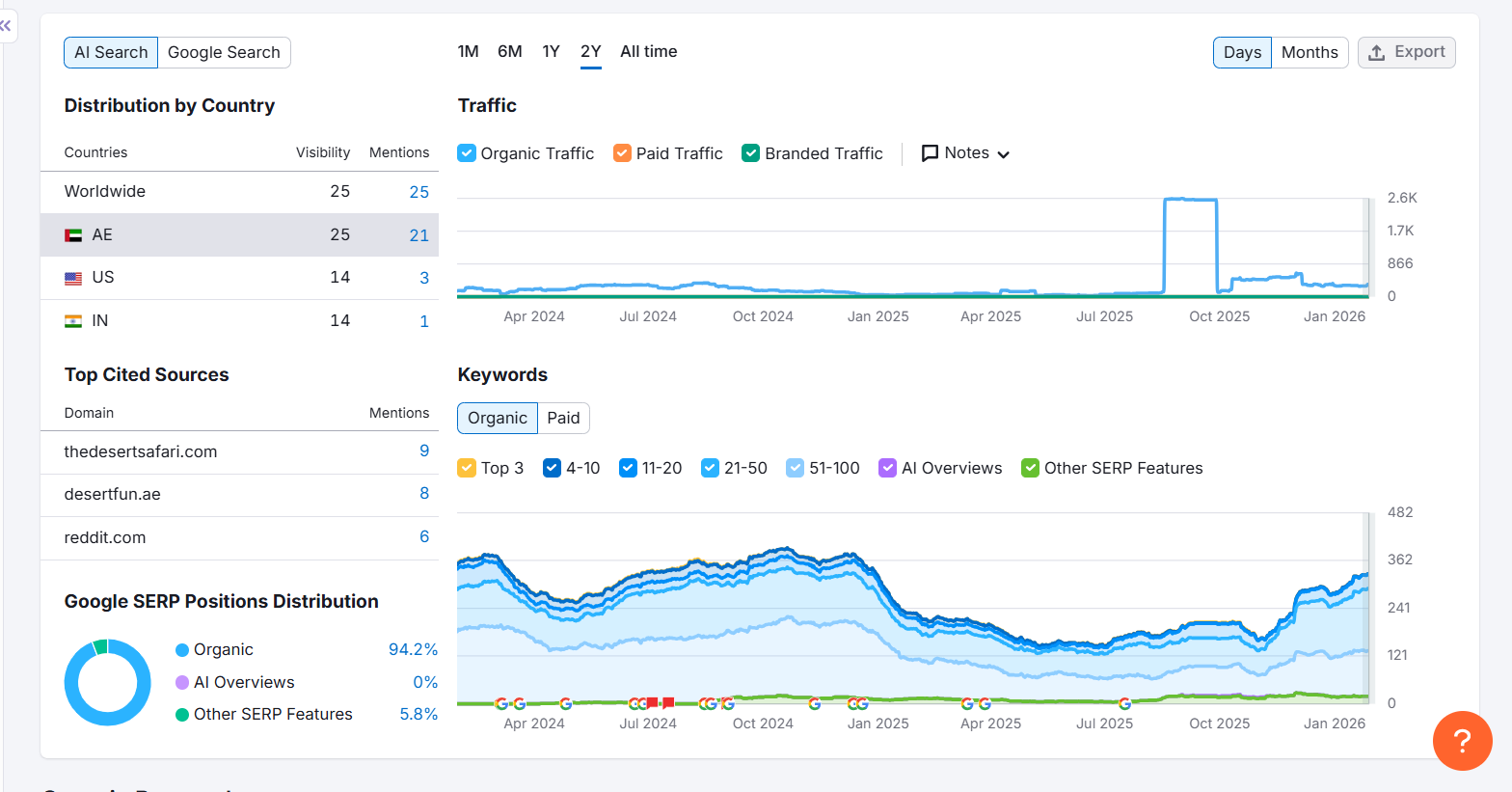
Task: Click the orange help question mark icon
Action: coord(1462,741)
